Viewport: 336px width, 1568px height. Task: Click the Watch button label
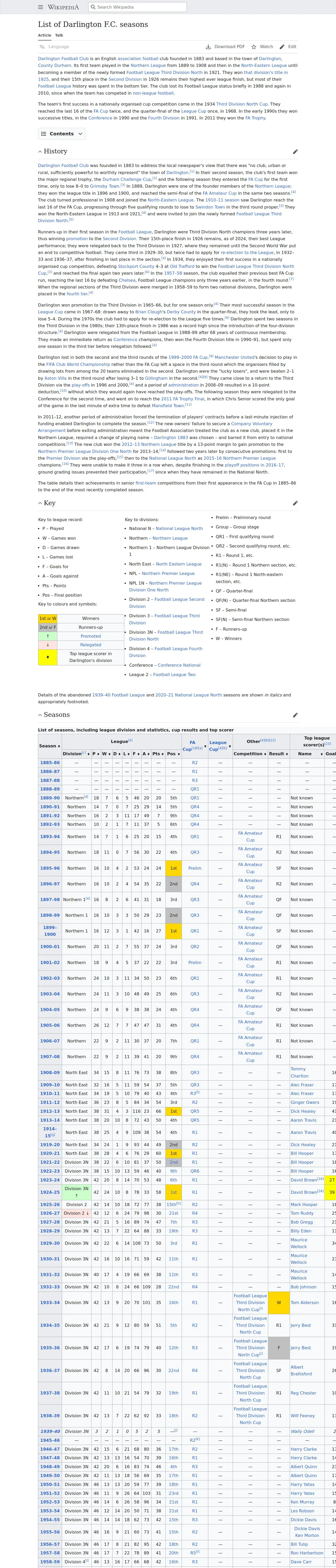266,47
